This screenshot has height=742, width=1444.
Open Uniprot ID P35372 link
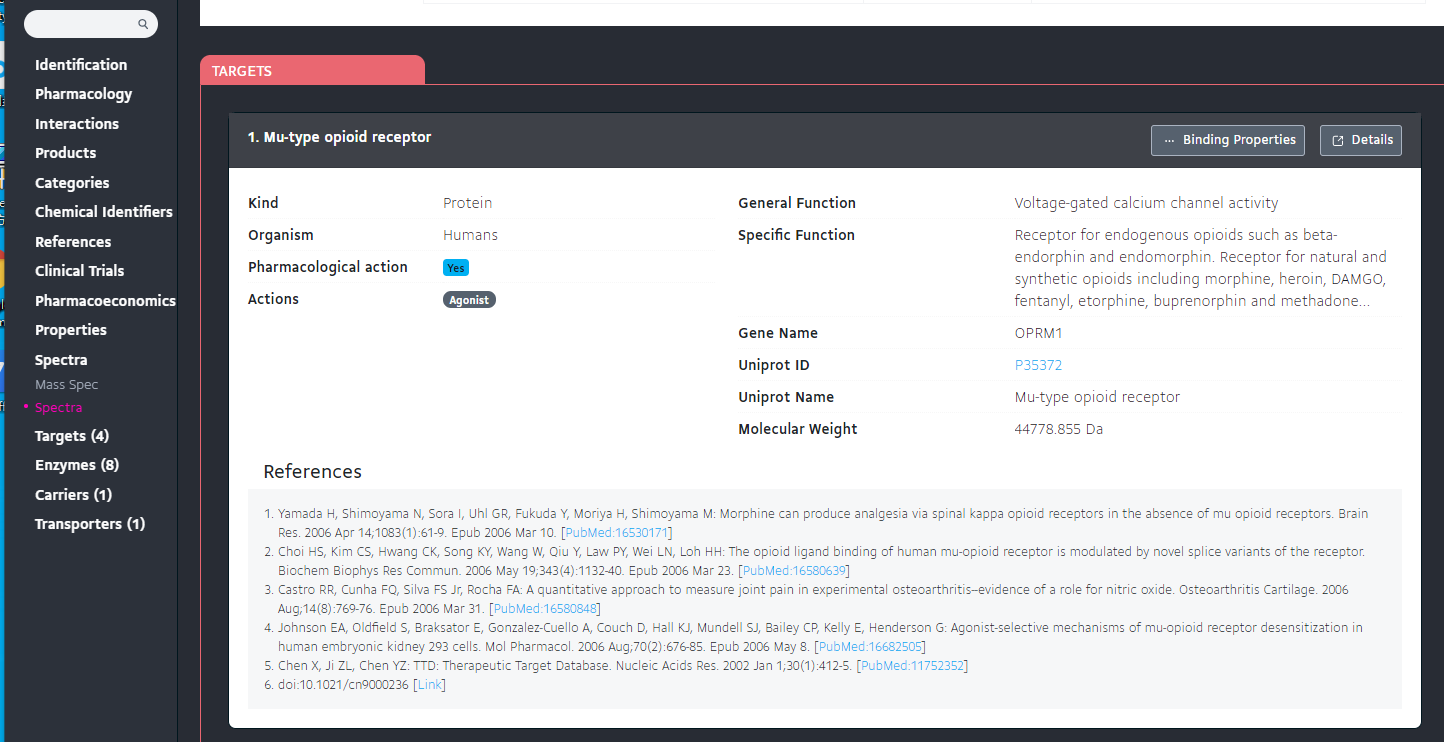[x=1038, y=365]
